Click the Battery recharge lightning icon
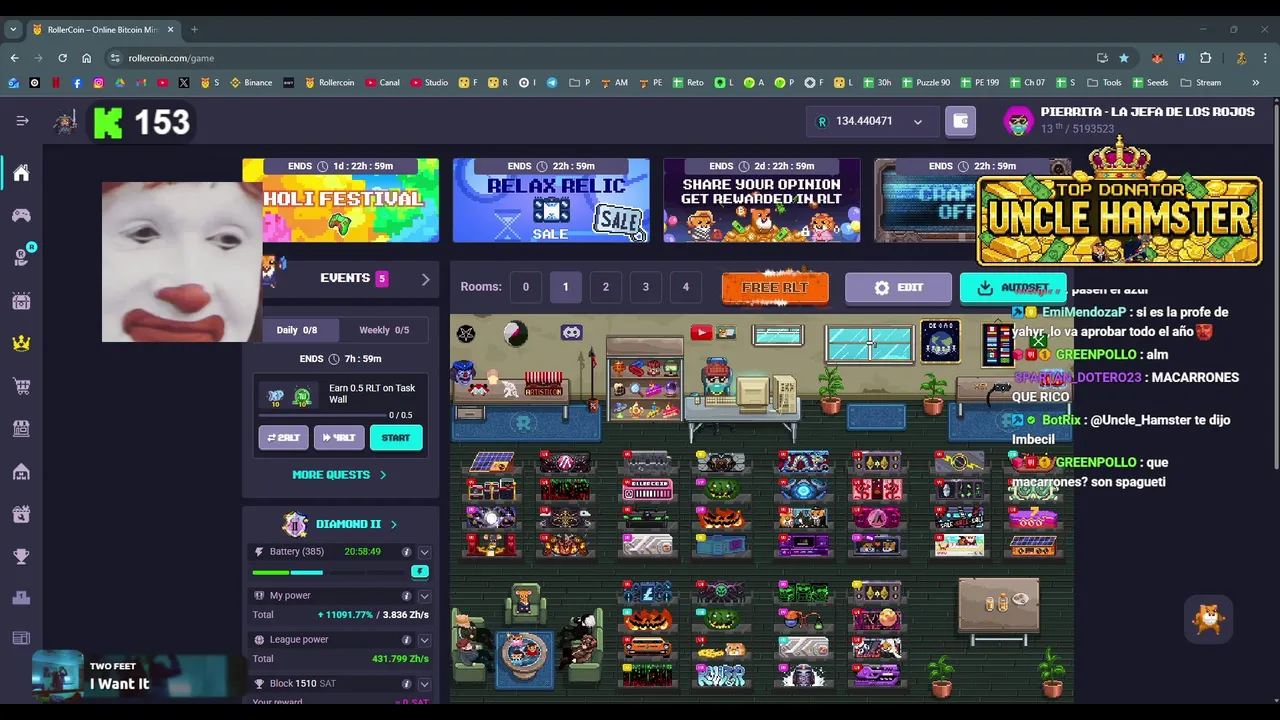1280x720 pixels. (x=420, y=572)
